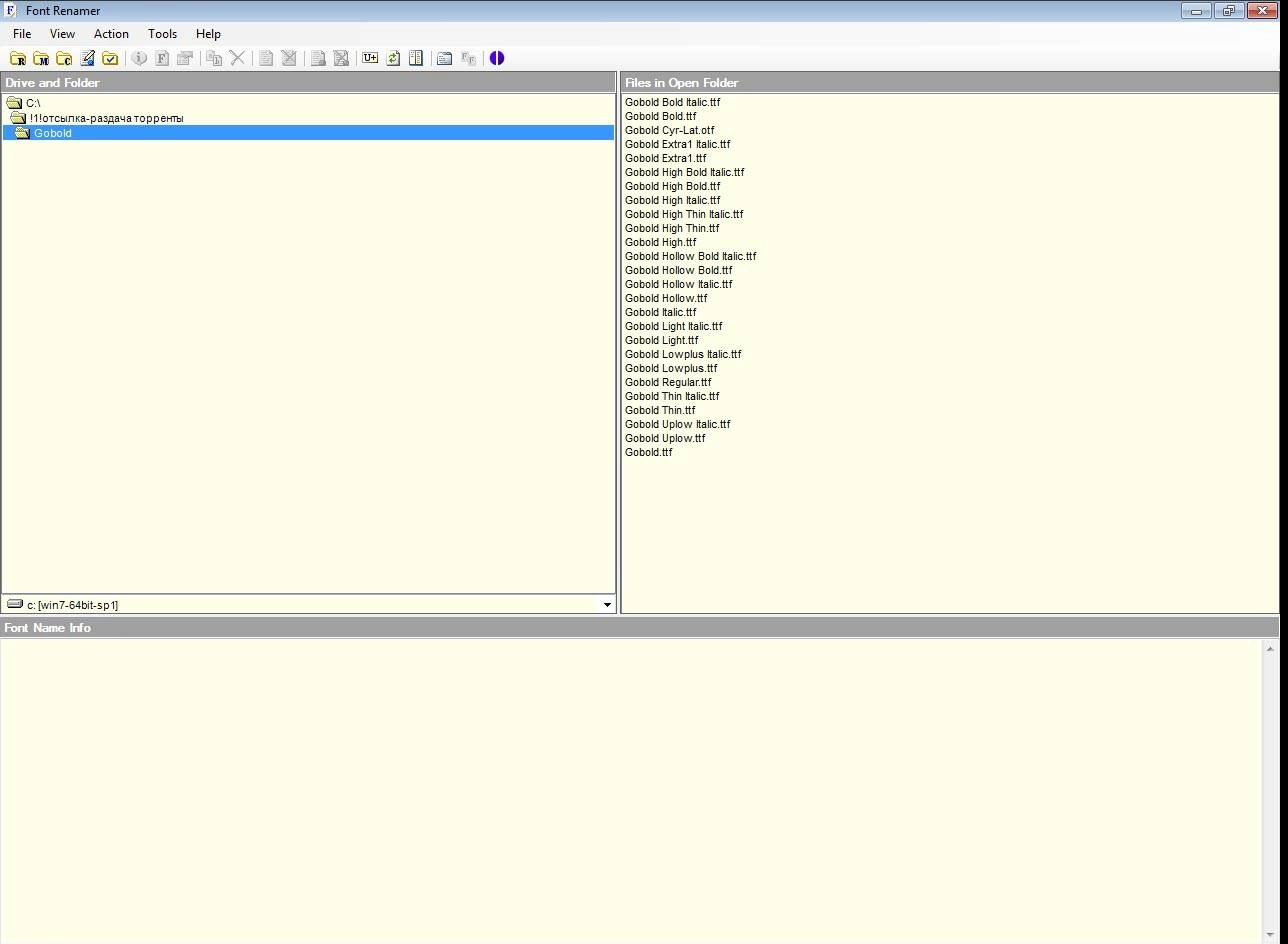1288x944 pixels.
Task: Select file Gobold Thin Italic.ttf
Action: pos(672,396)
